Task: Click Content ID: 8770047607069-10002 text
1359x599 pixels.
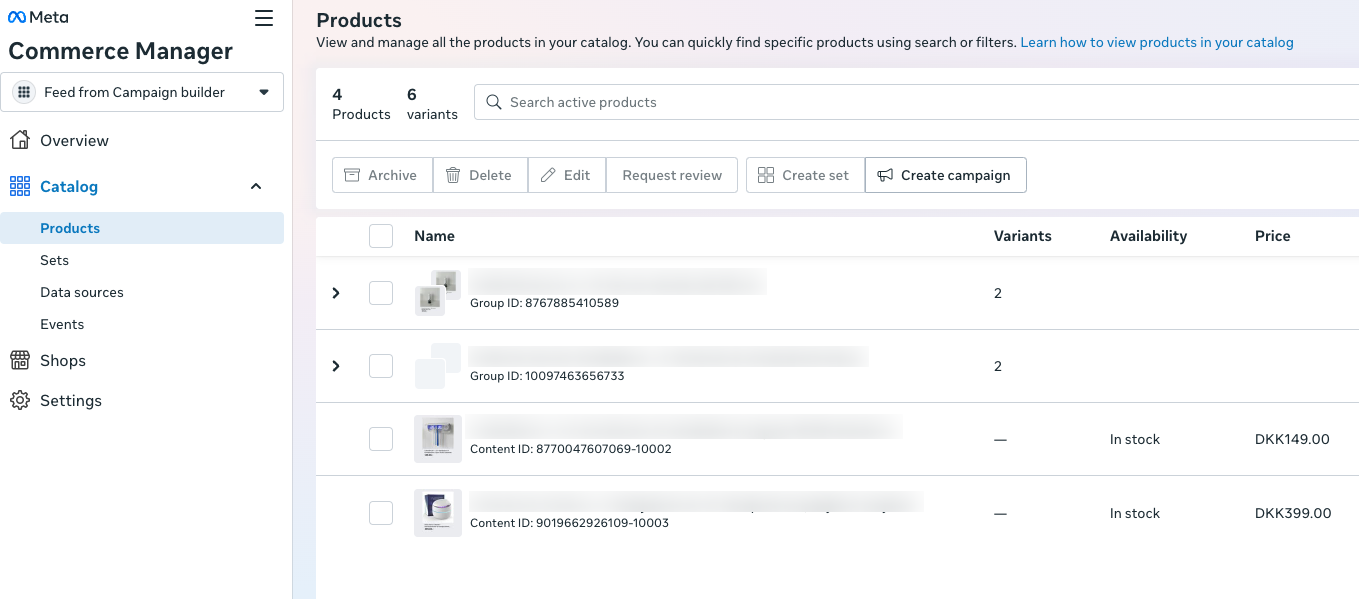Action: click(x=570, y=449)
